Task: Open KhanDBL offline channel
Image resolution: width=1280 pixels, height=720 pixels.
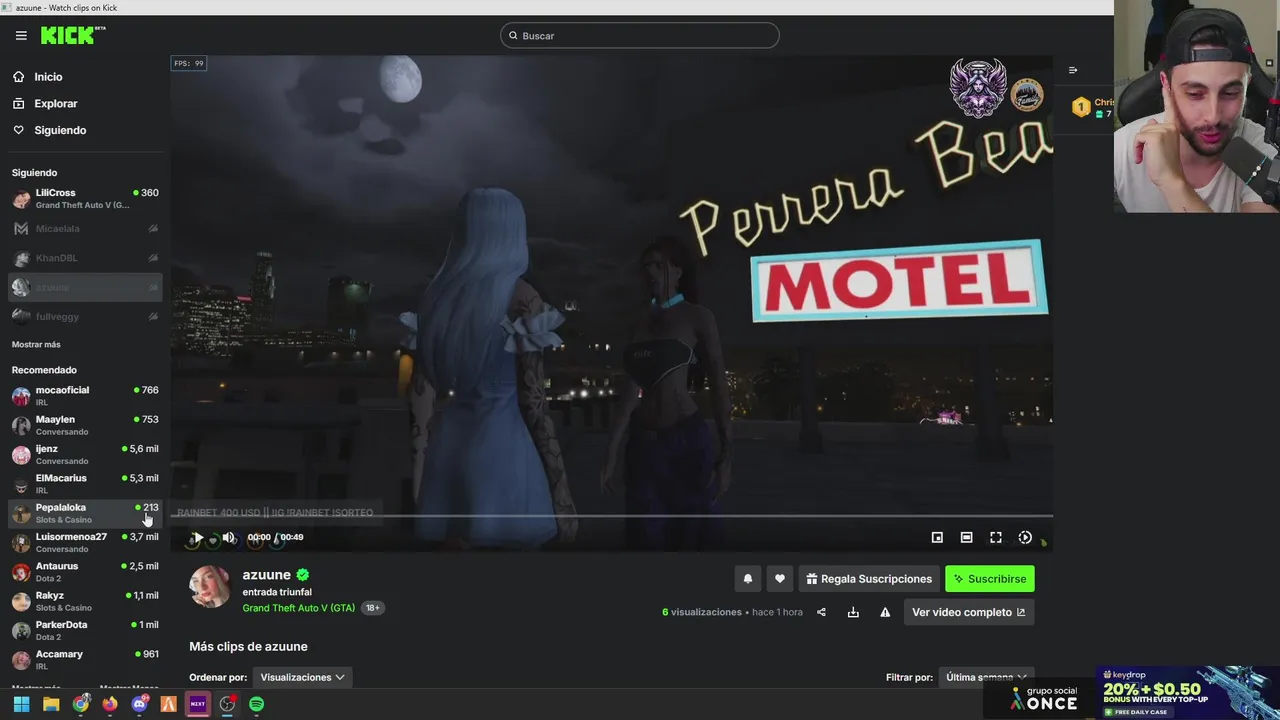Action: pos(85,258)
